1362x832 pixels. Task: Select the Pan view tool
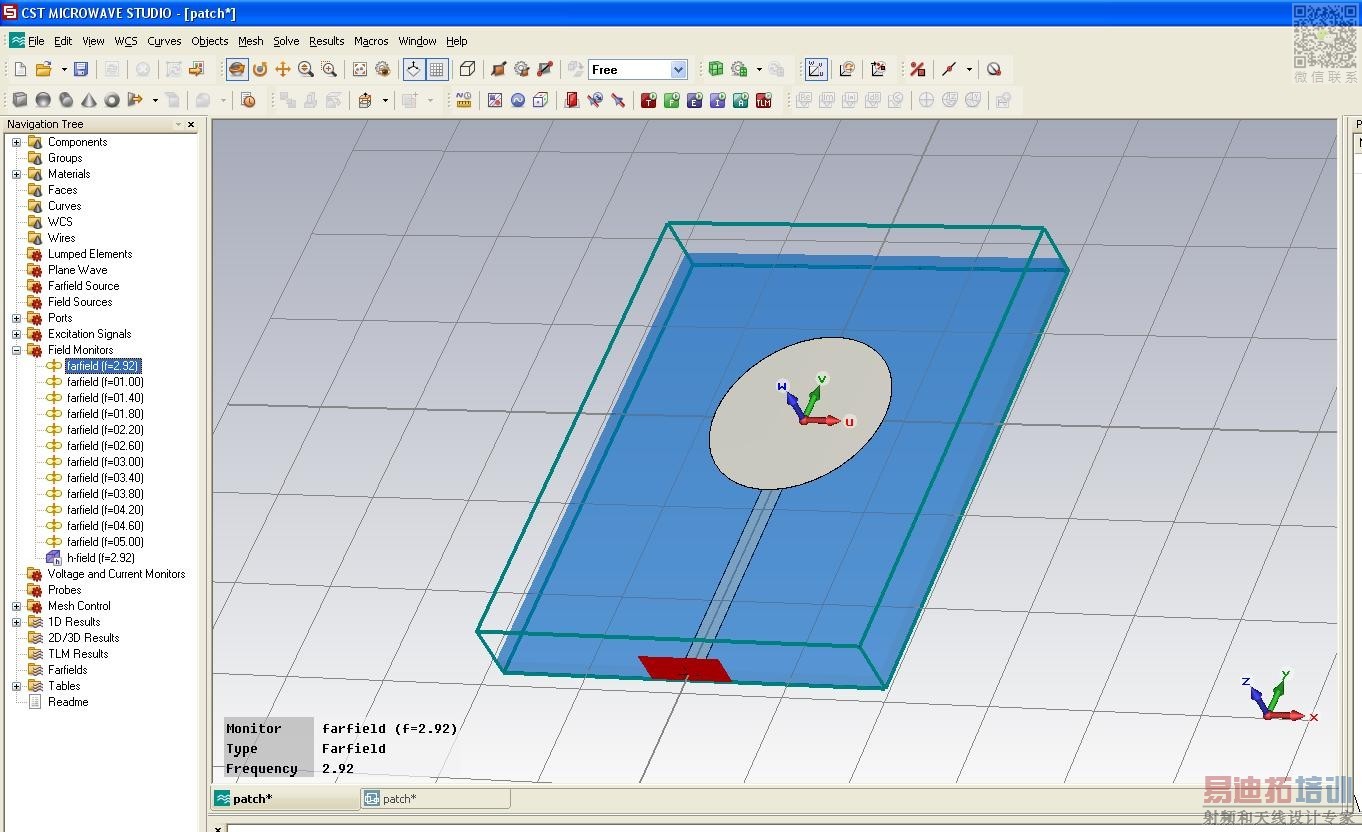click(283, 69)
